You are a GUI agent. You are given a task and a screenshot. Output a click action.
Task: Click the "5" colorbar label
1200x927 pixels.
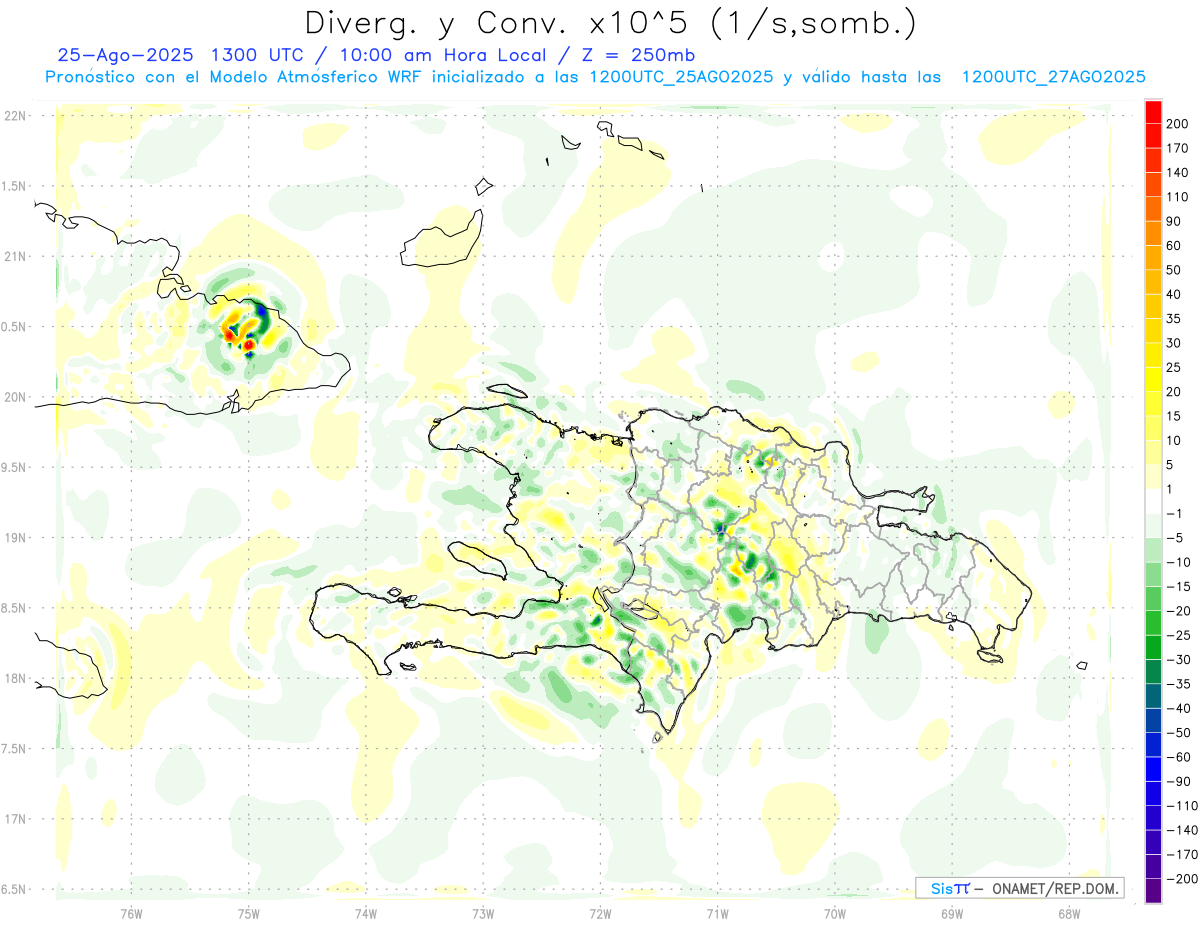pos(1170,465)
